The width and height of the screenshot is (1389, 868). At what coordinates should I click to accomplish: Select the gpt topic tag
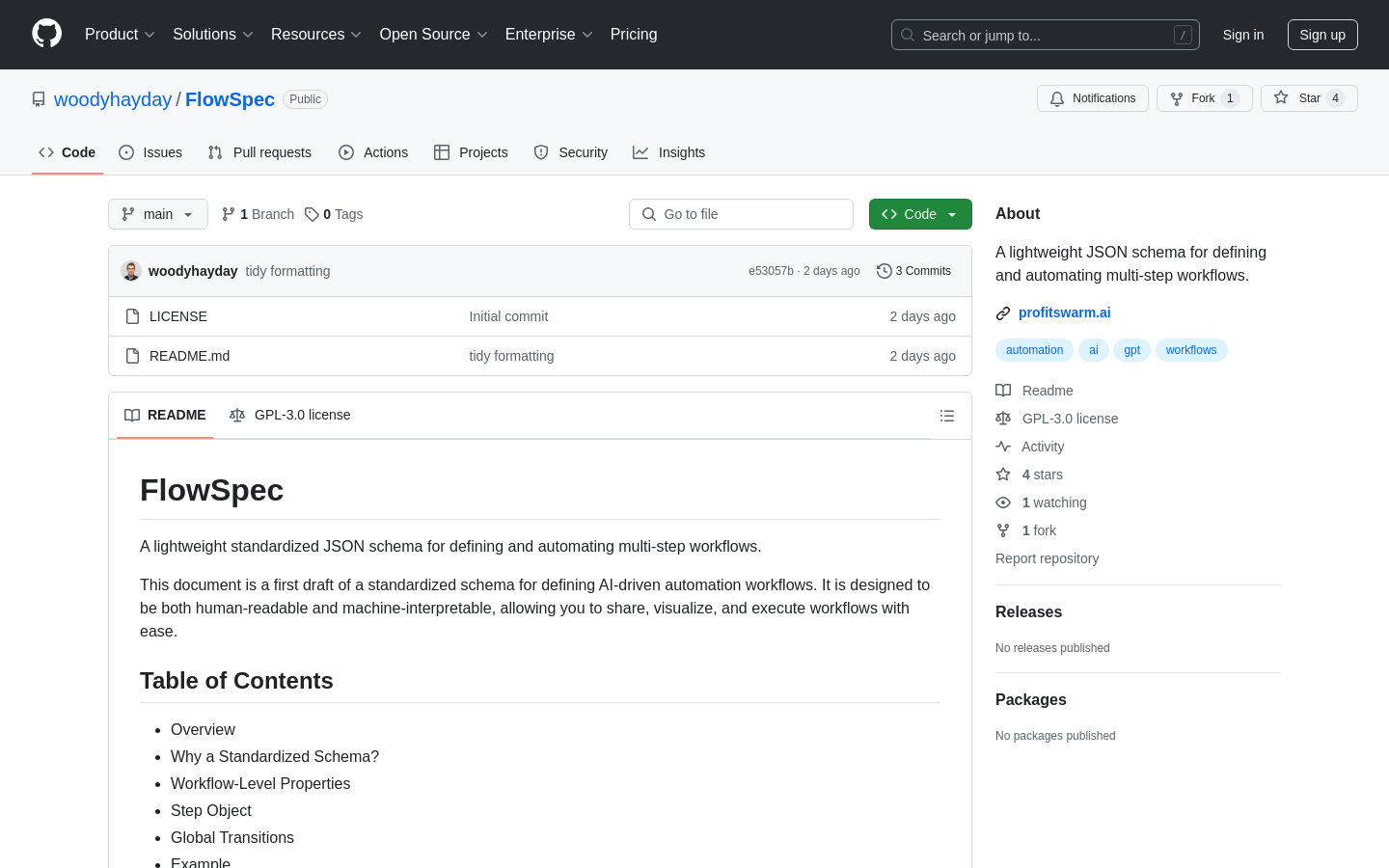tap(1132, 350)
